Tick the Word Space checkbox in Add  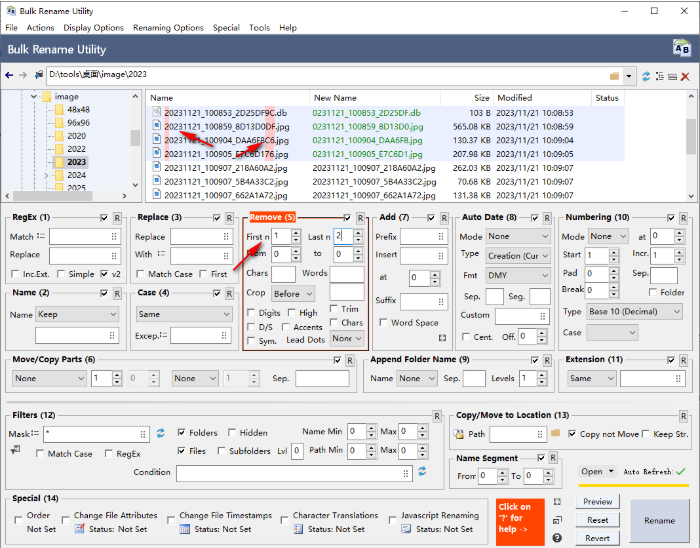point(383,322)
